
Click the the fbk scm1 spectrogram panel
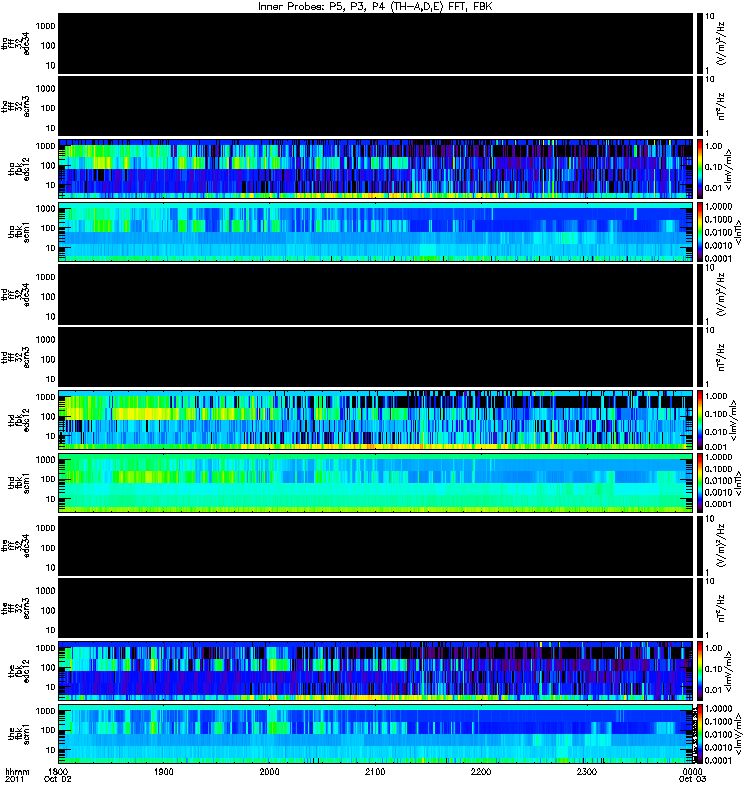tap(376, 734)
